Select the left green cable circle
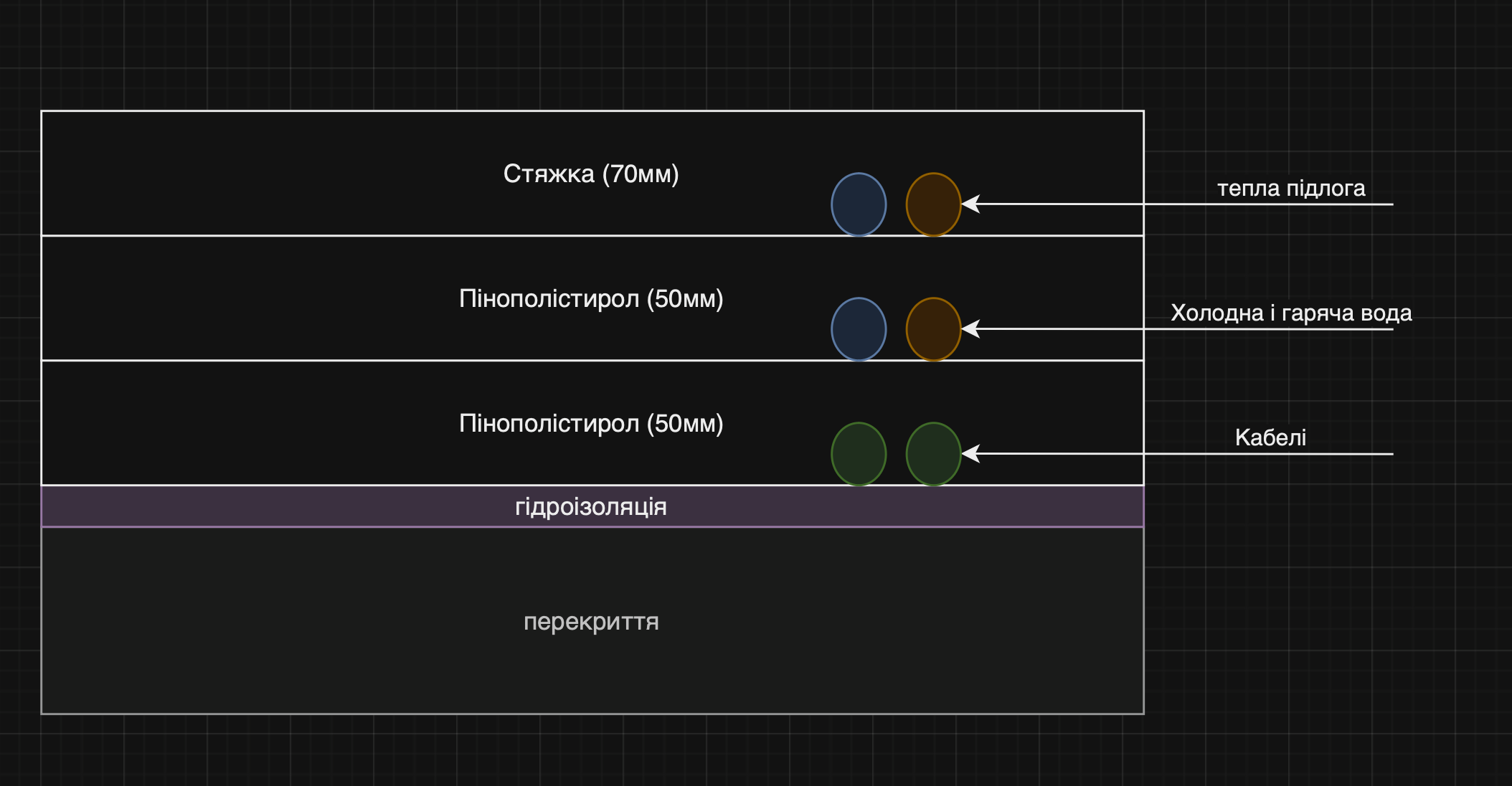The width and height of the screenshot is (1512, 786). [859, 454]
